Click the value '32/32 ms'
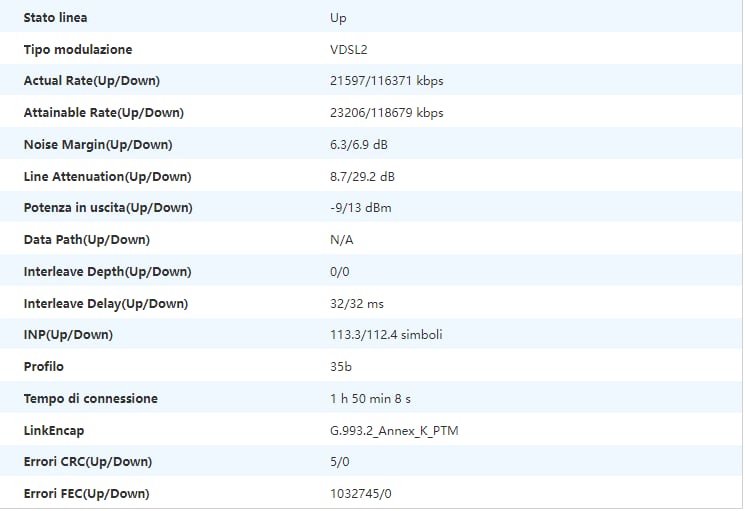Screen dimensions: 745x511 357,303
